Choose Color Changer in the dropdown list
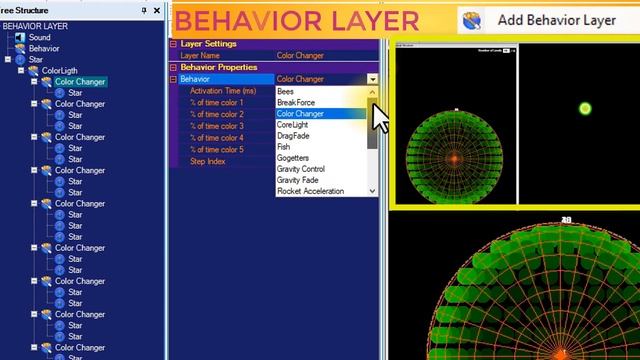Screen dimensions: 640x360 pos(321,114)
